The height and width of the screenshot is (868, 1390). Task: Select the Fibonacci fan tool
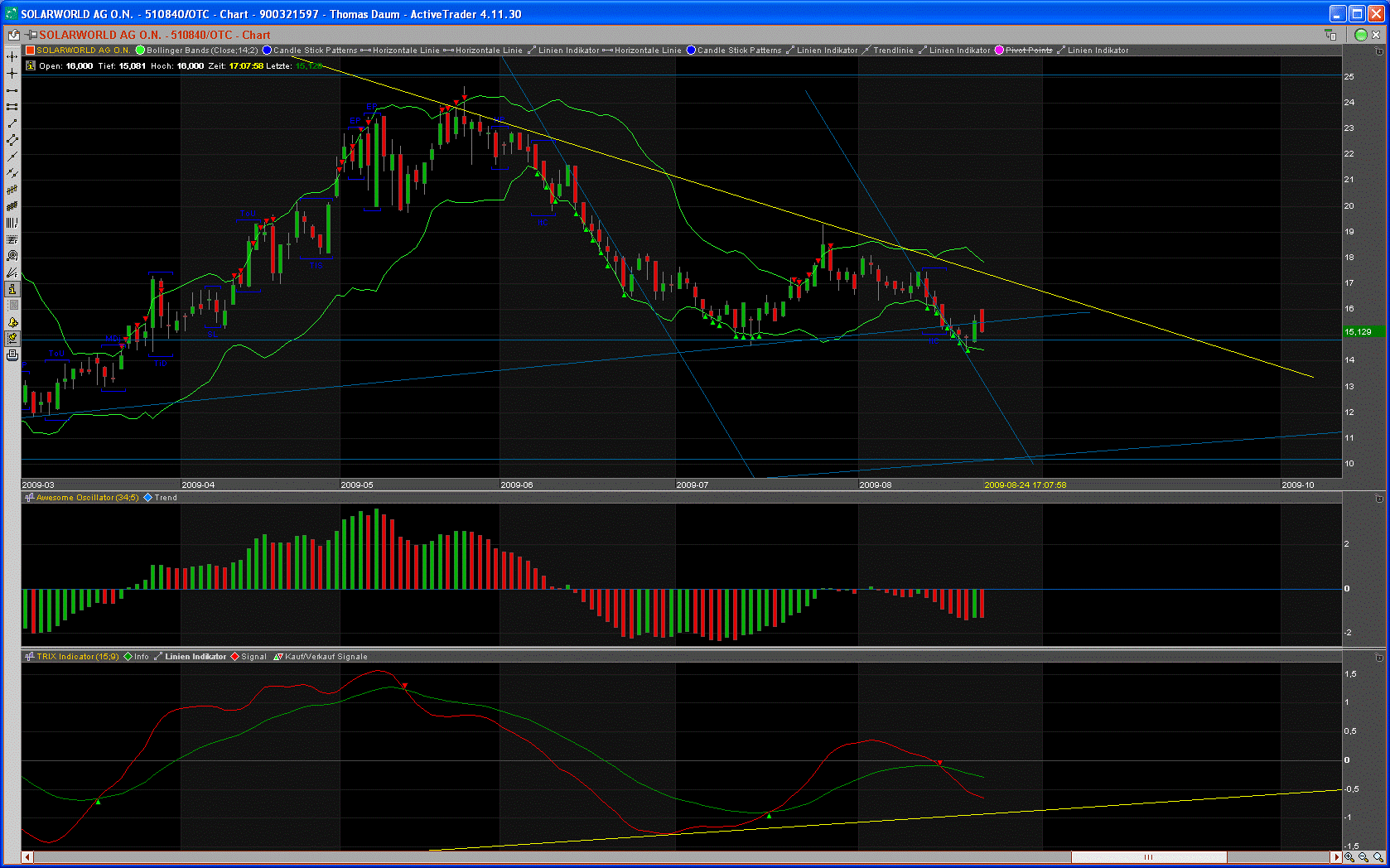pyautogui.click(x=12, y=272)
